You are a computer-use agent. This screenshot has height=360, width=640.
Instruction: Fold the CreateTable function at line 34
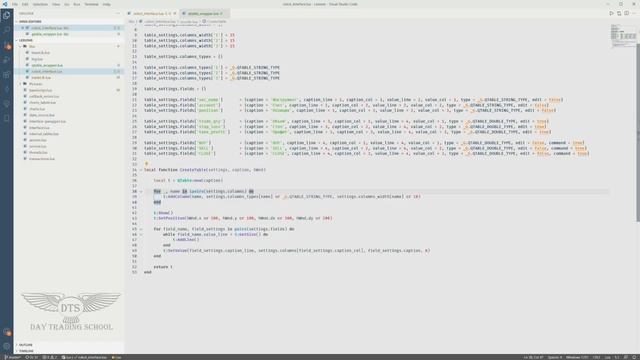pyautogui.click(x=141, y=170)
